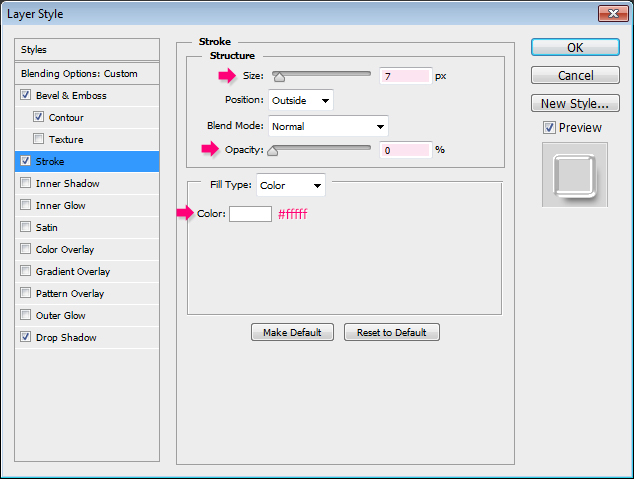The image size is (634, 479).
Task: Uncheck the Contour checkbox
Action: pyautogui.click(x=38, y=117)
